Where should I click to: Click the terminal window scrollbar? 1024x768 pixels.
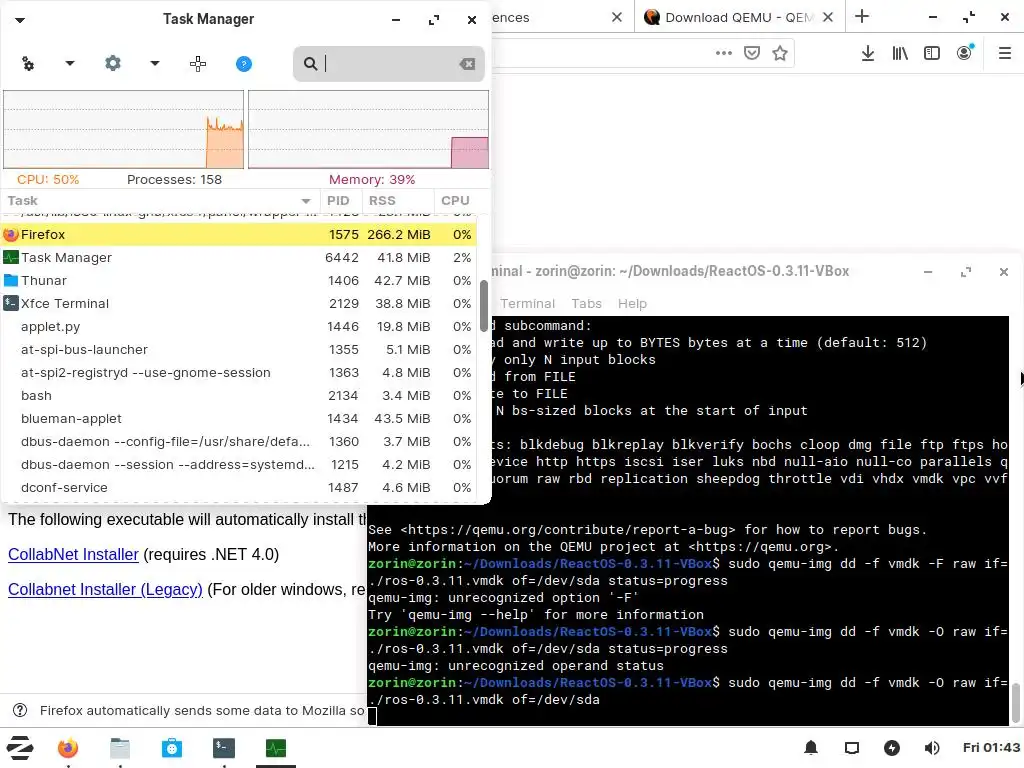click(1016, 703)
